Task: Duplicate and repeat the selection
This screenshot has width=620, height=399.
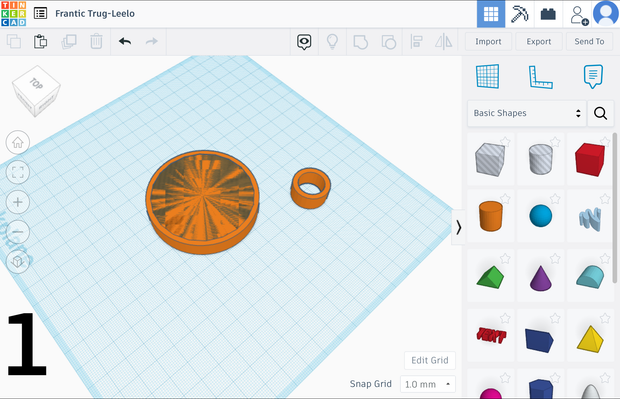Action: pyautogui.click(x=69, y=41)
